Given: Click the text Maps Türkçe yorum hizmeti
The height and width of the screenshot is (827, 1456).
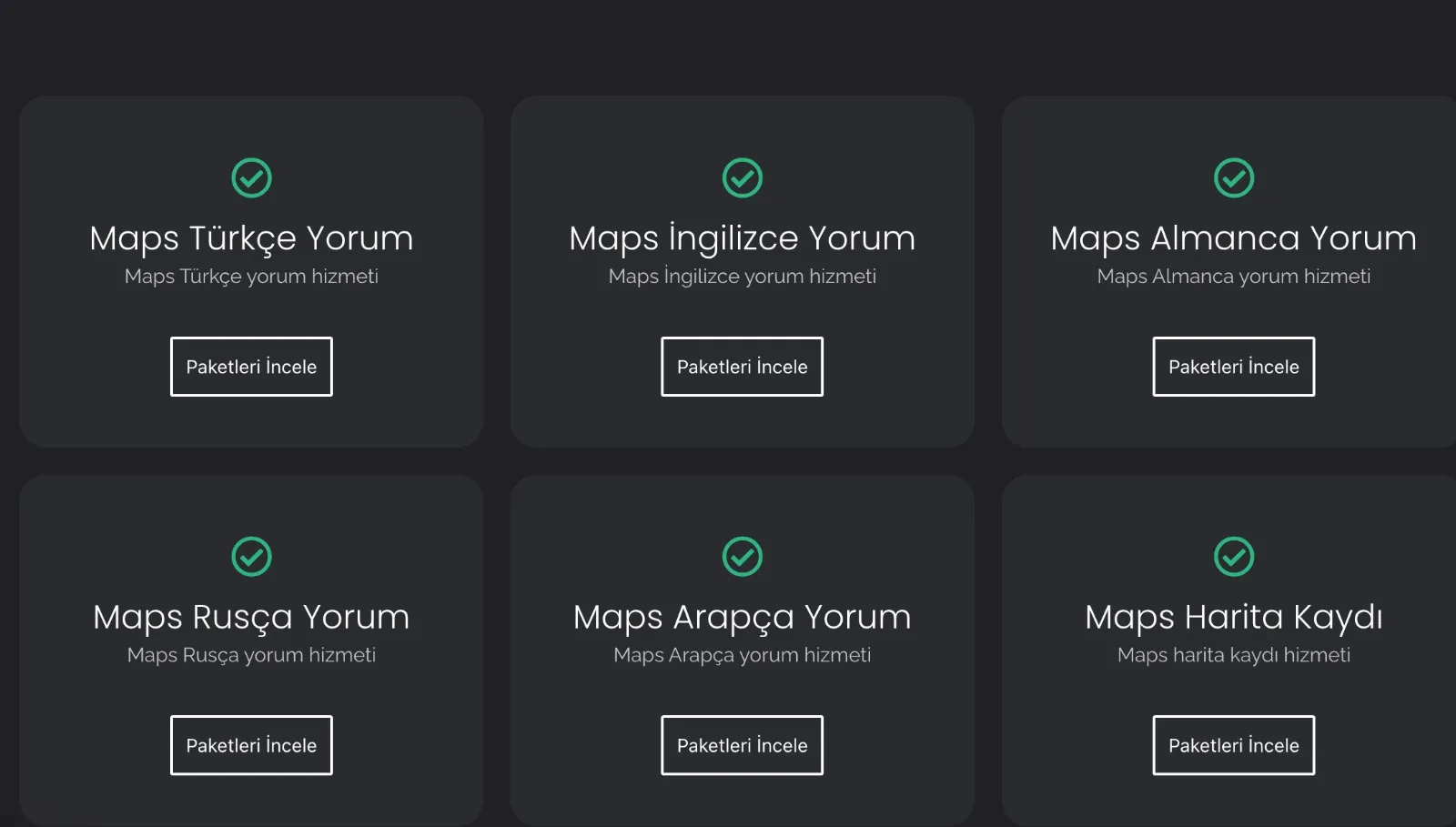Looking at the screenshot, I should coord(251,277).
